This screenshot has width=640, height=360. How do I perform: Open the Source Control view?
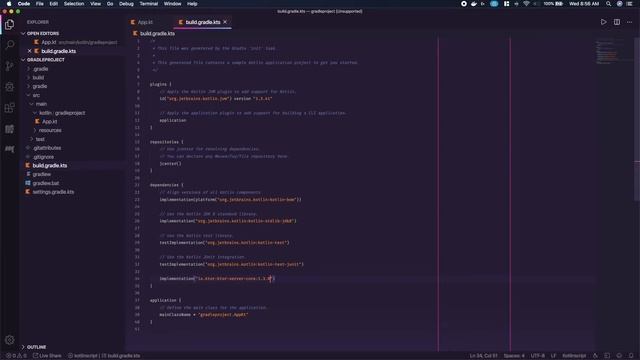[9, 66]
